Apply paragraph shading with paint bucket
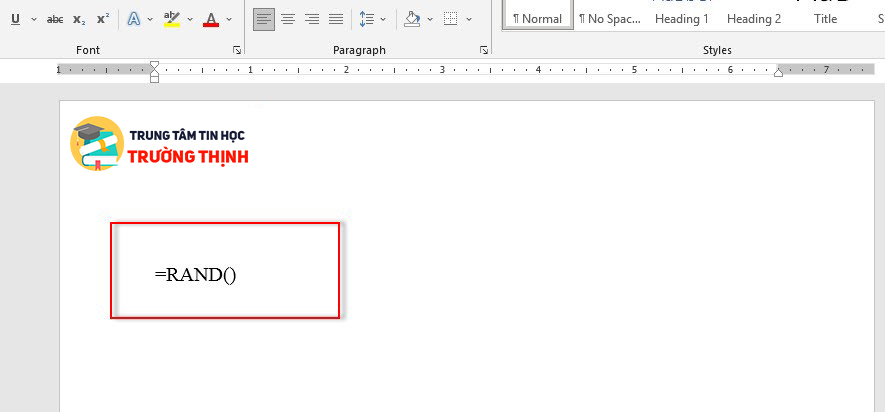 click(x=413, y=19)
